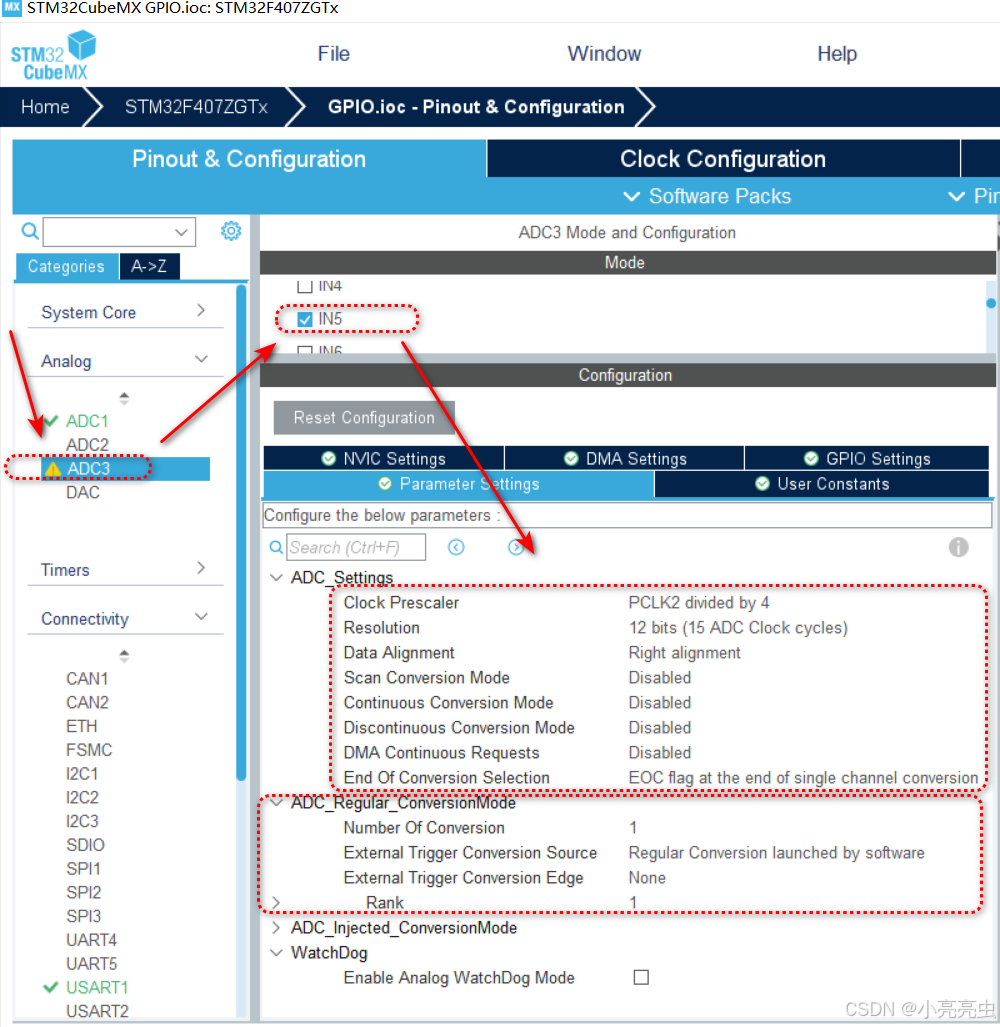Collapse the ADC_Settings group
The image size is (1000, 1027).
(x=276, y=577)
